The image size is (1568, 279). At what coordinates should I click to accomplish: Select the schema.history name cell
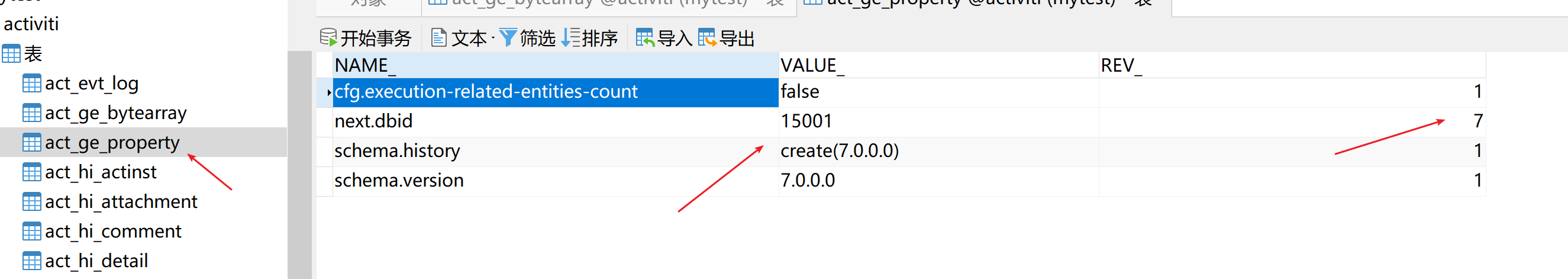(556, 151)
